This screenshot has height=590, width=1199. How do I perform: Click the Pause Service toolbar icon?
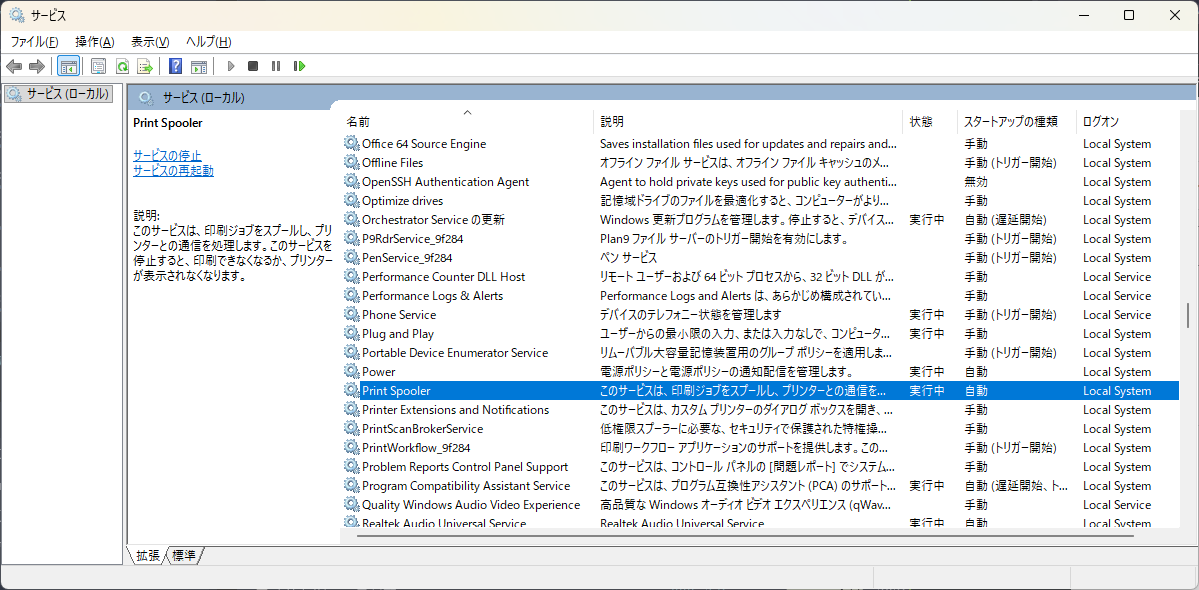pos(276,66)
